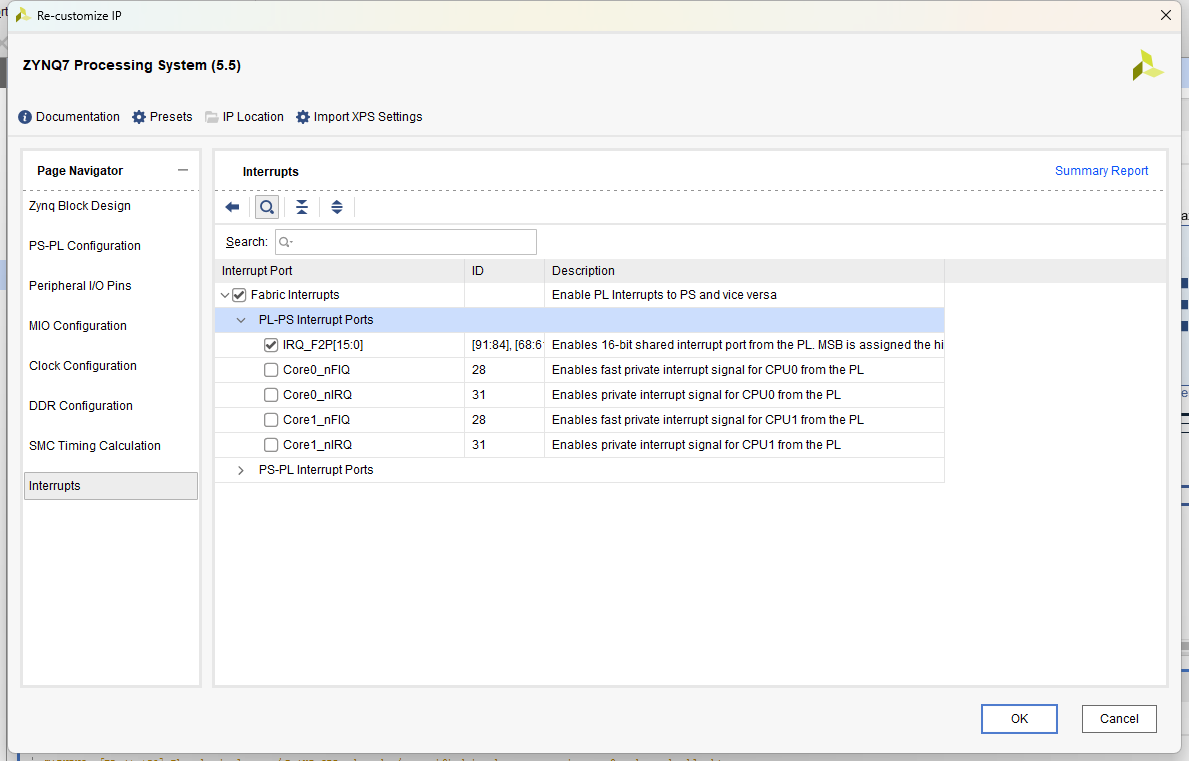Focus the Search input field

point(406,242)
